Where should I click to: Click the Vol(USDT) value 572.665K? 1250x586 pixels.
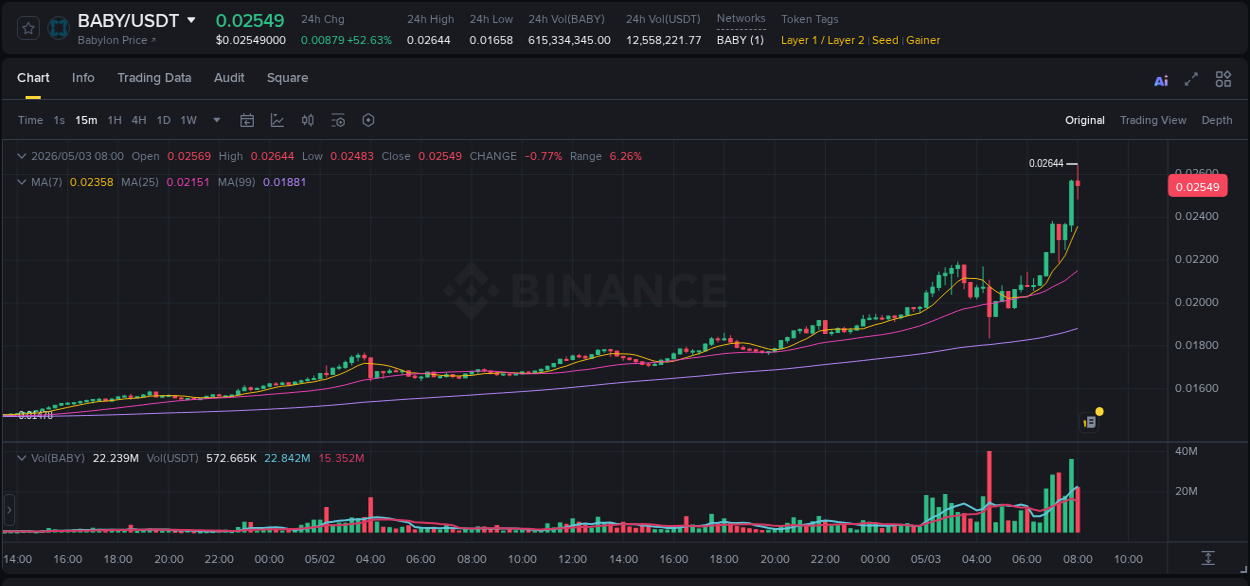231,458
